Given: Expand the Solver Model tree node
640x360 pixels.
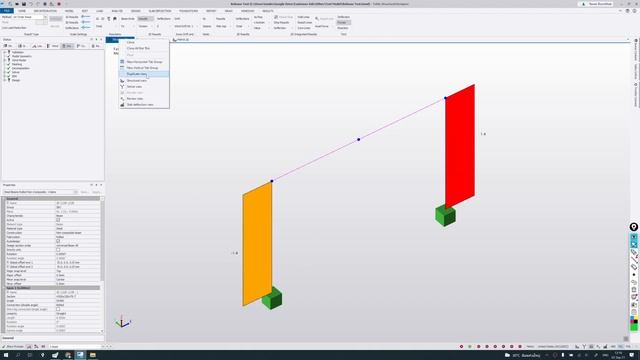Looking at the screenshot, I should point(4,60).
